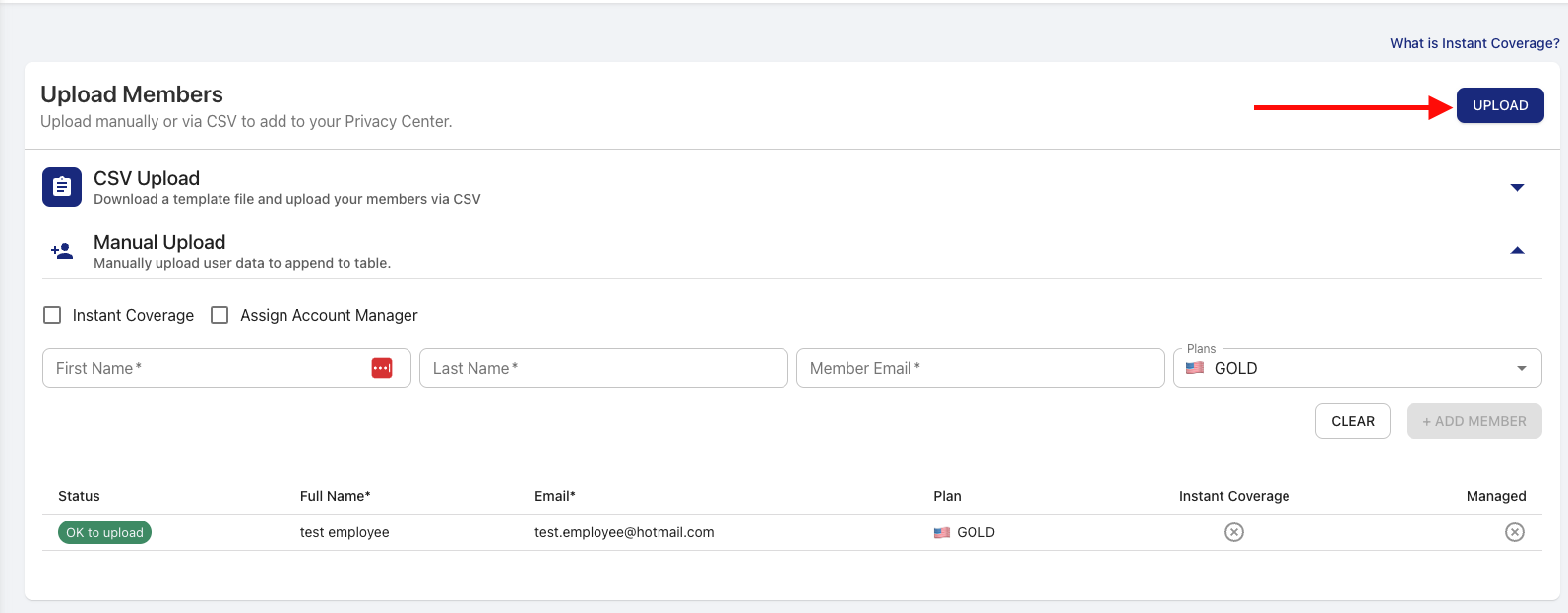Click the Managed status icon for test employee
The image size is (1568, 613).
tap(1515, 532)
